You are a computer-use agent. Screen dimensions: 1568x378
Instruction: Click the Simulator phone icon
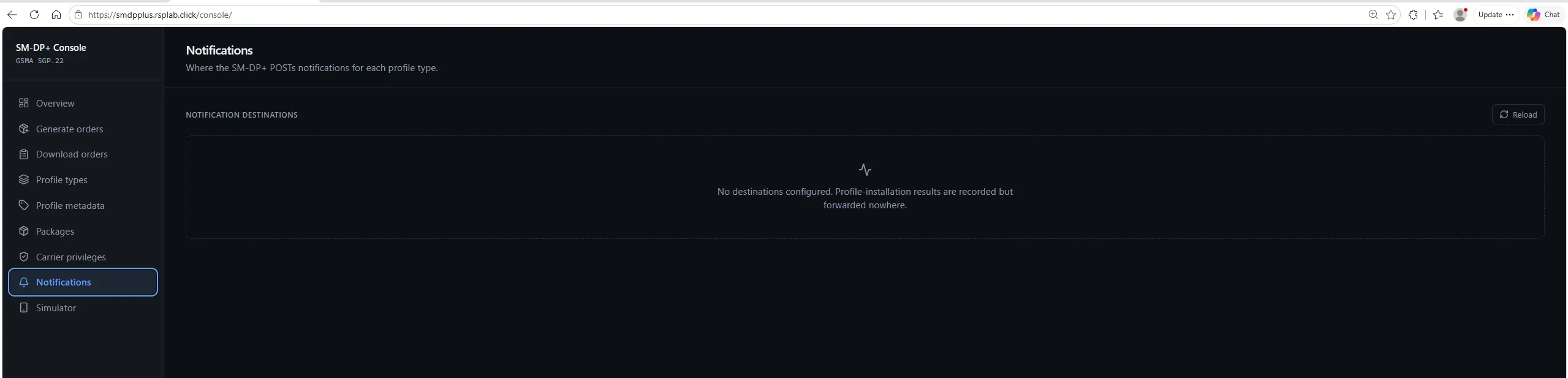[24, 308]
